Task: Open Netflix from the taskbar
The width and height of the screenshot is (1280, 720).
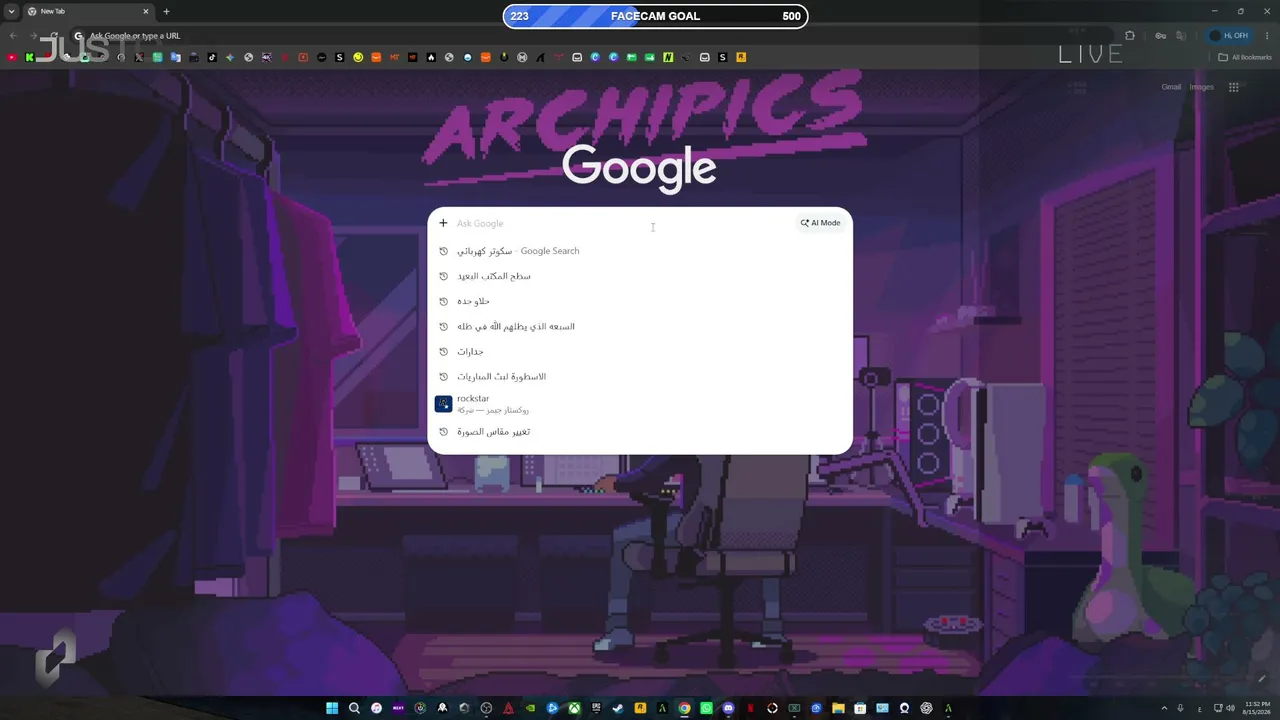Action: 750,708
